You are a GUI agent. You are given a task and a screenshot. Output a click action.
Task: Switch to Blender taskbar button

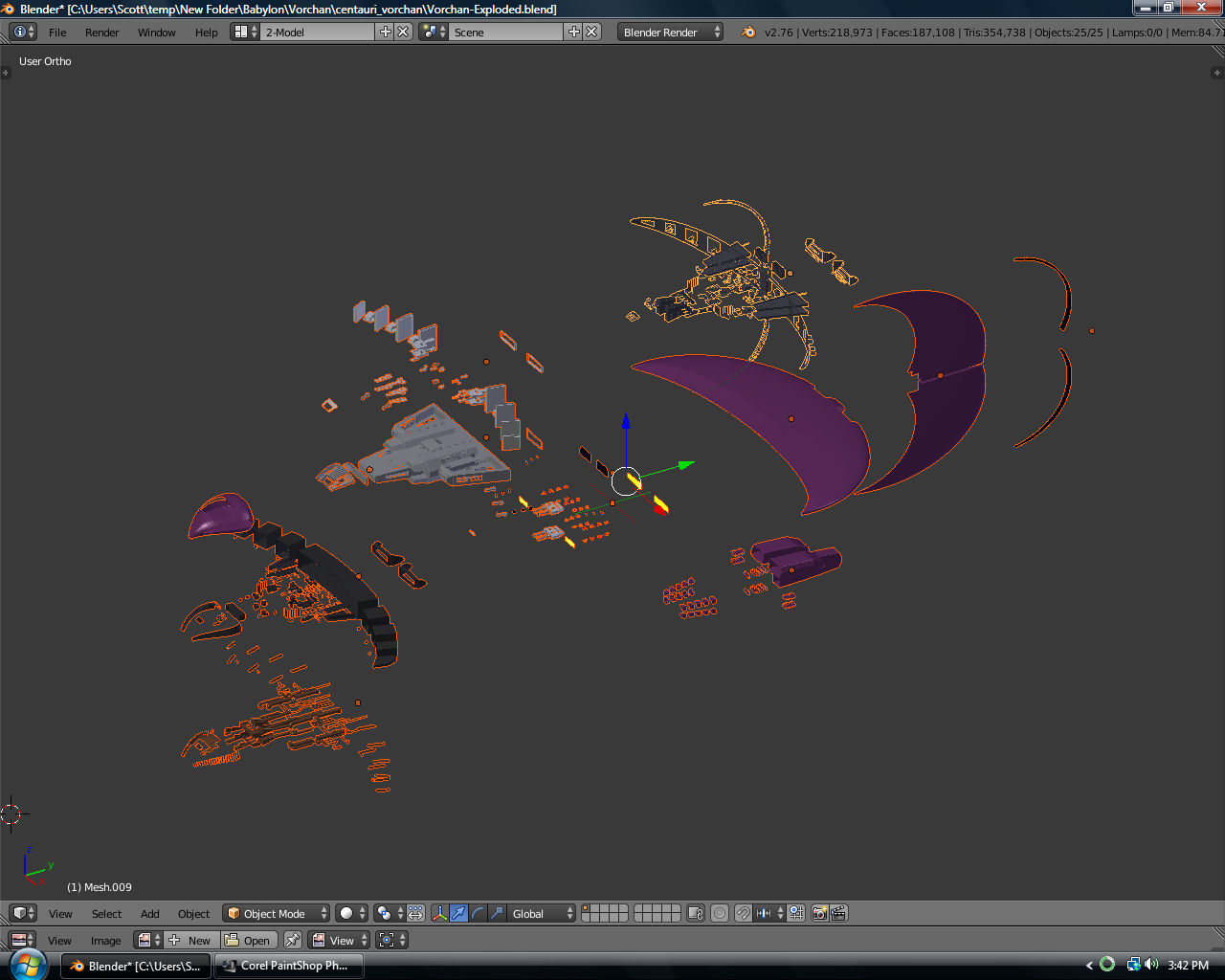coord(136,966)
